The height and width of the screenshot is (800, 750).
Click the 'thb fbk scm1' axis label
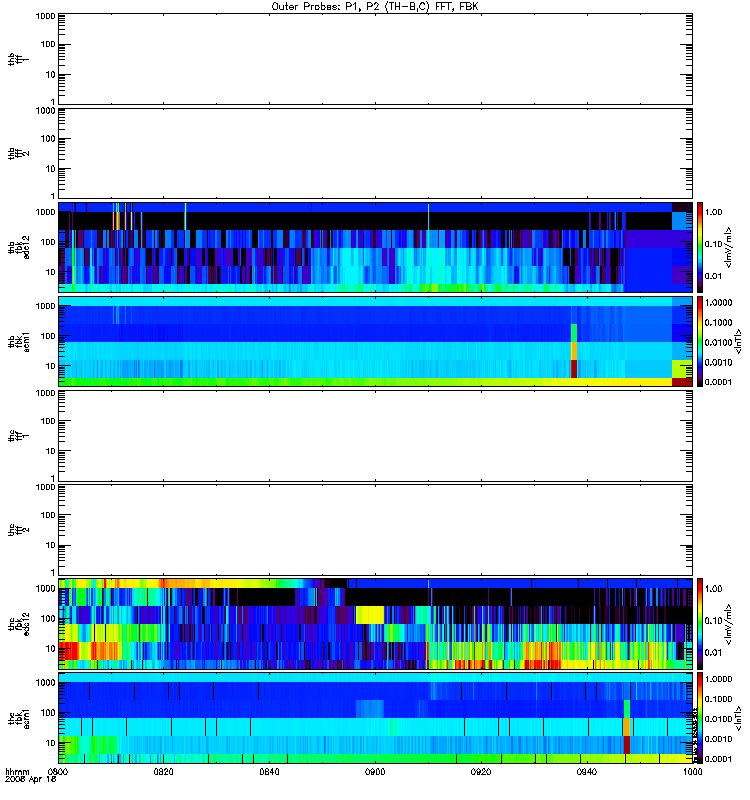pos(19,341)
